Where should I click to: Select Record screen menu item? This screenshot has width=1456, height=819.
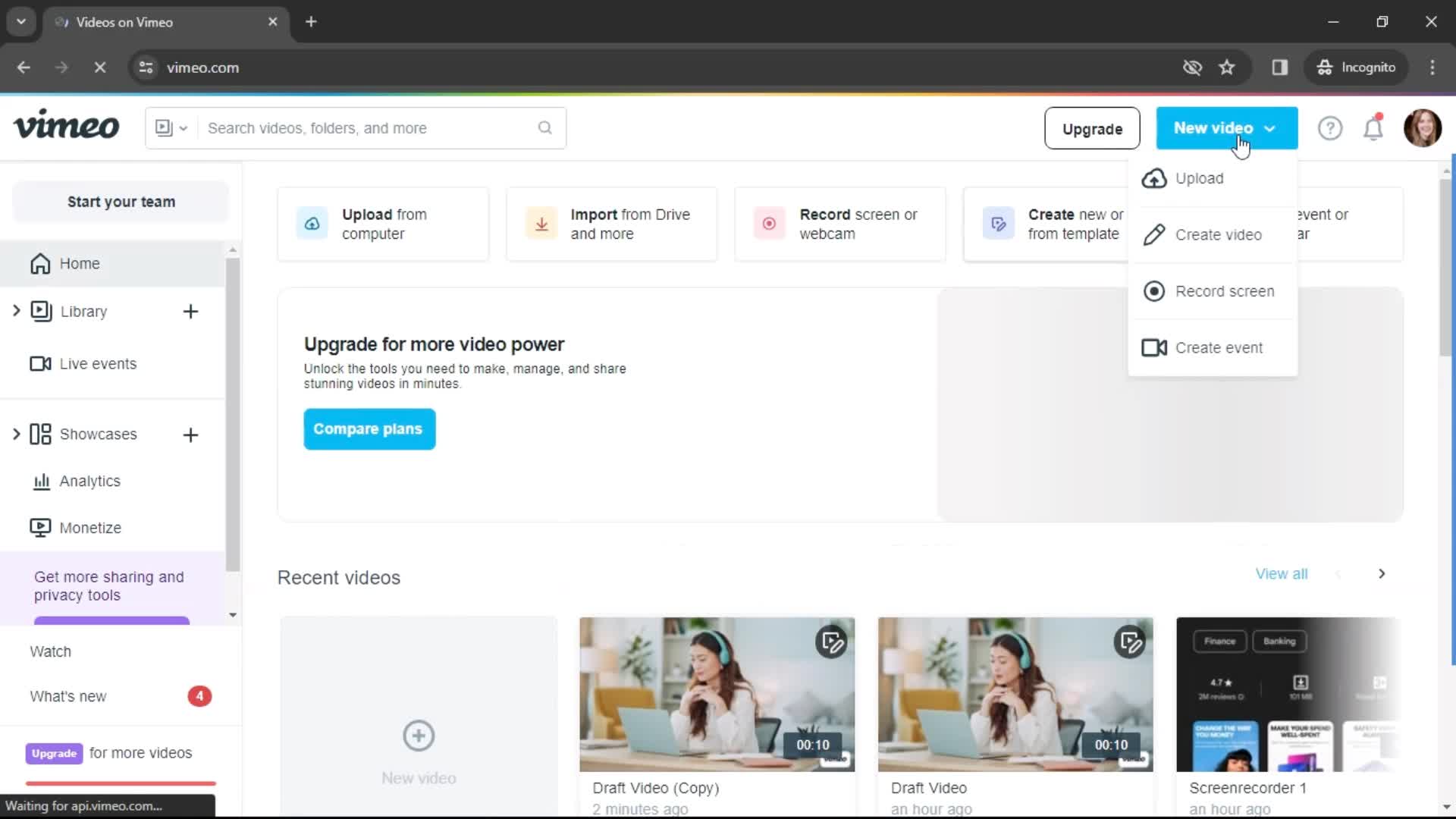1212,291
